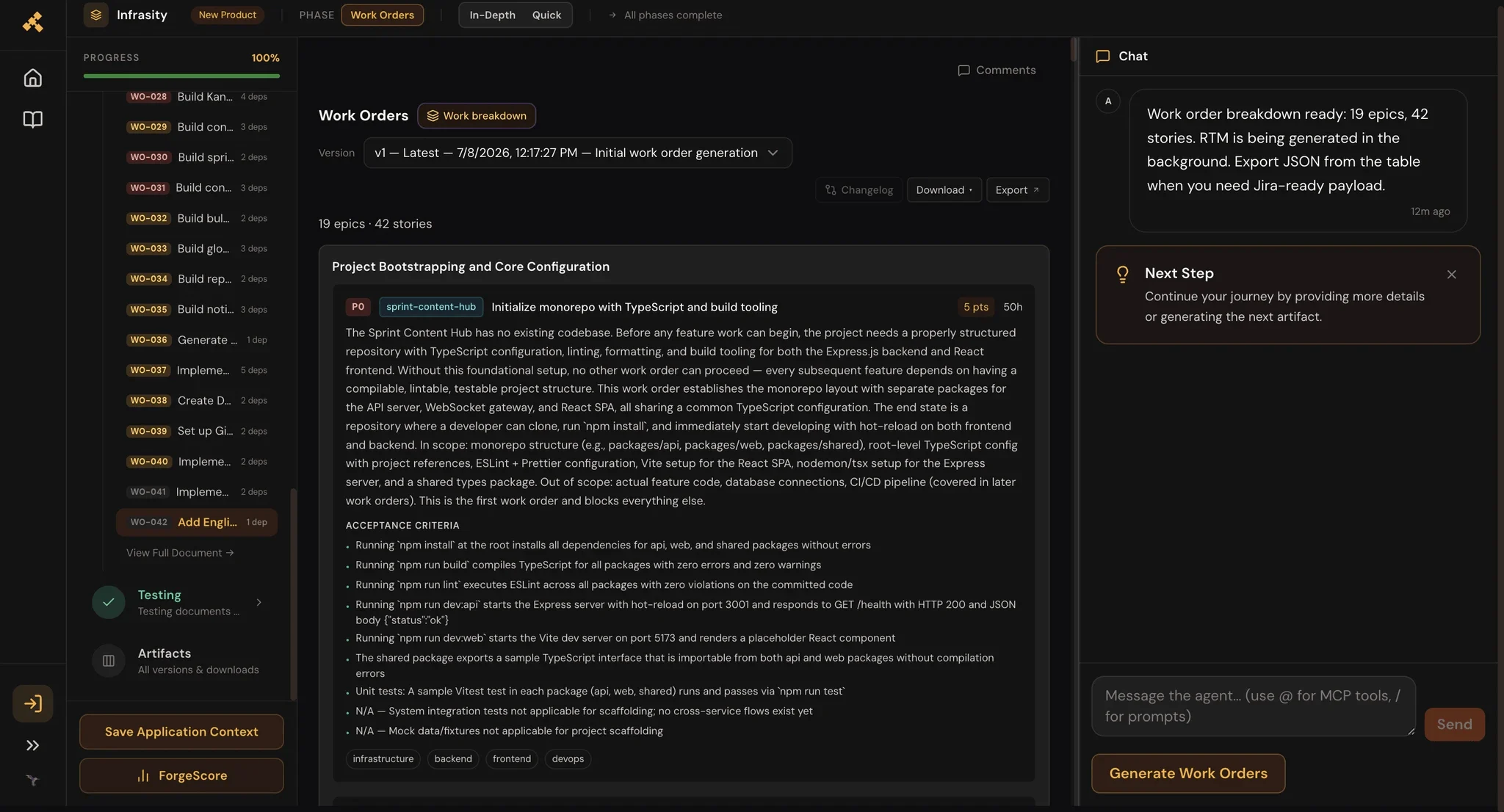Open work order WO-039 Set up Gi...
The image size is (1504, 812).
(197, 431)
